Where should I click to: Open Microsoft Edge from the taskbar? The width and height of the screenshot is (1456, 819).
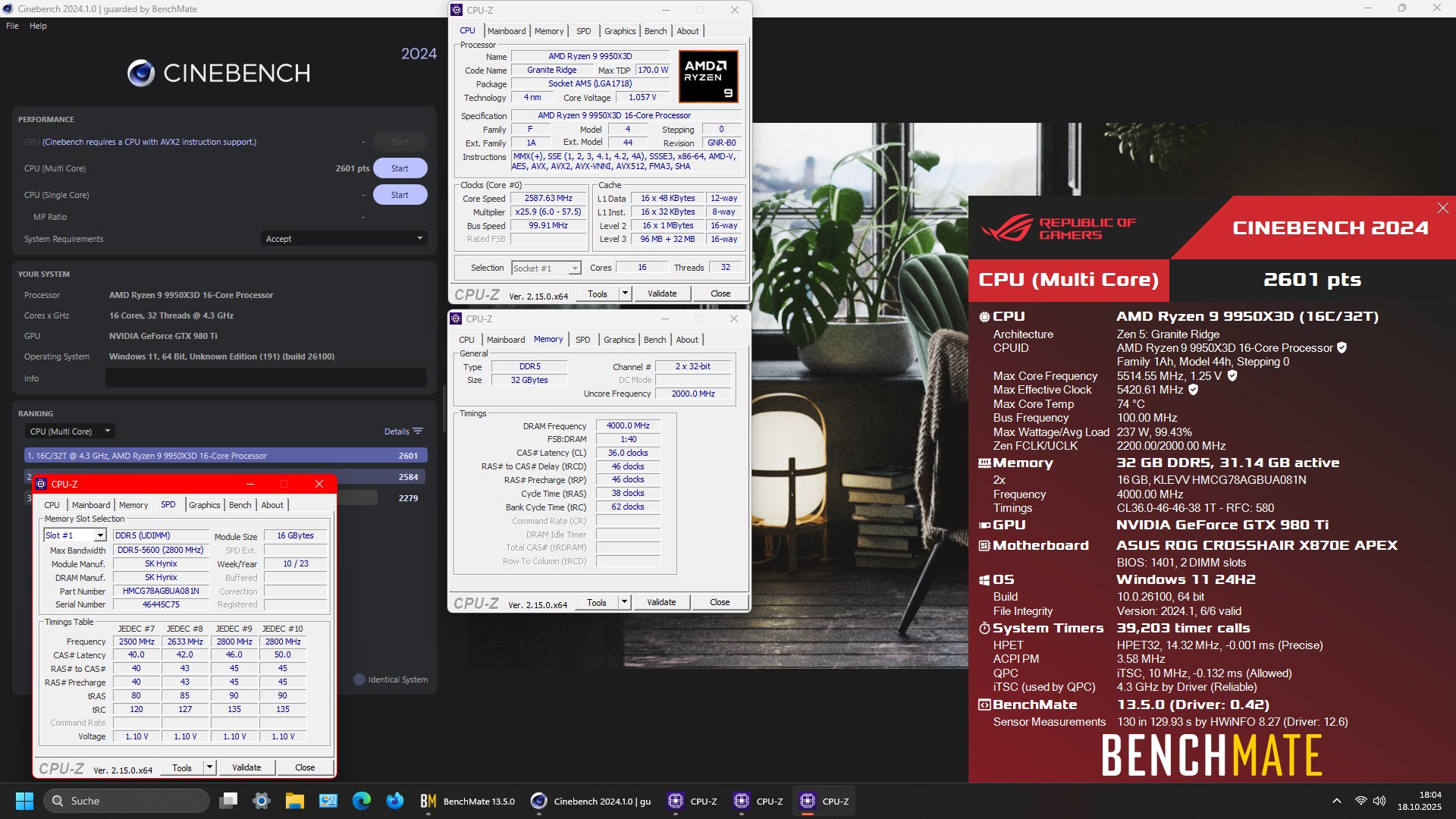pyautogui.click(x=362, y=801)
